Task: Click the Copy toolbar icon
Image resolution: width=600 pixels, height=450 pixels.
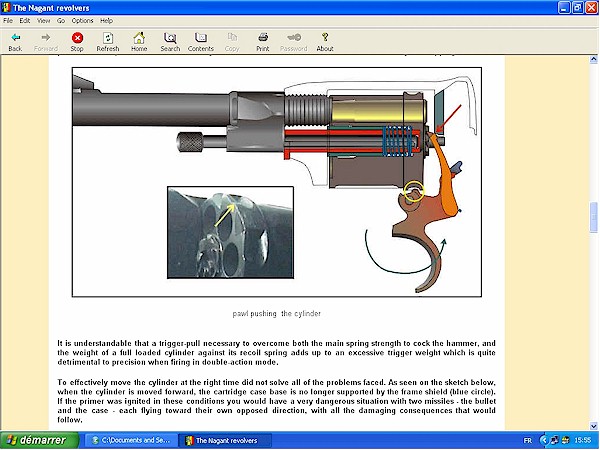Action: point(232,41)
